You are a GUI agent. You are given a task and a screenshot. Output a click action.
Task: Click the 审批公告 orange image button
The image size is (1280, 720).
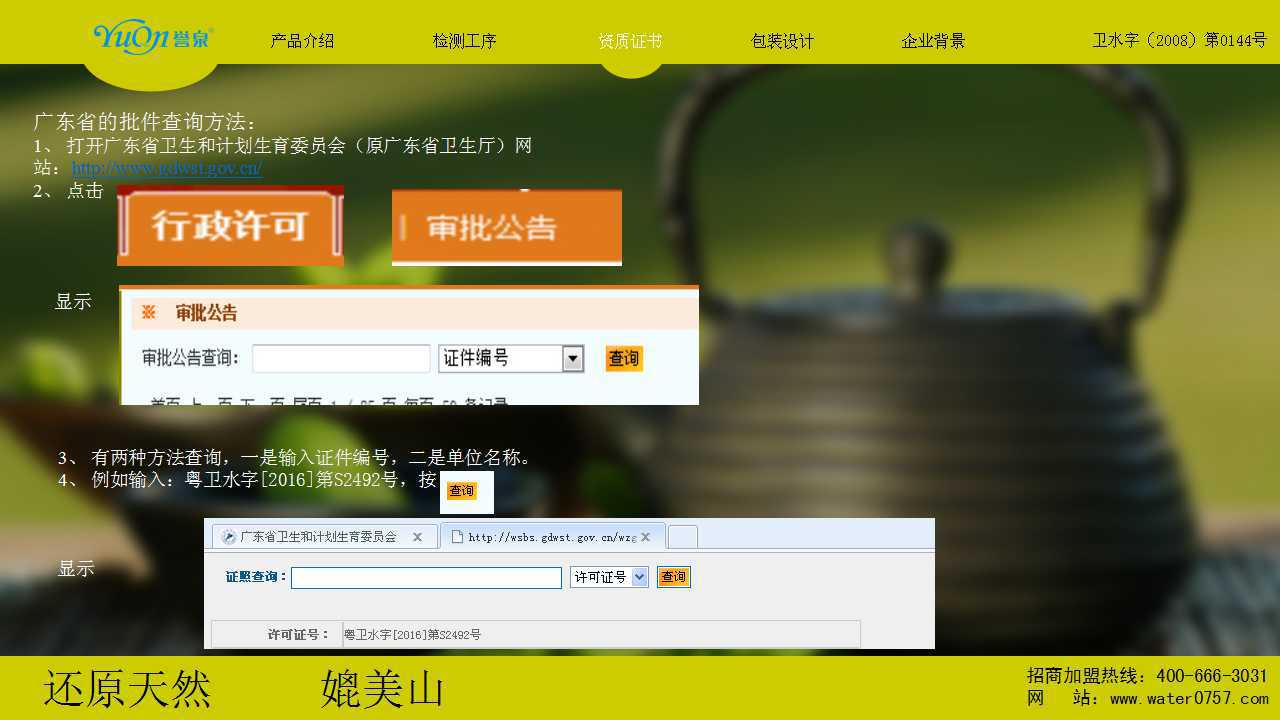tap(507, 227)
